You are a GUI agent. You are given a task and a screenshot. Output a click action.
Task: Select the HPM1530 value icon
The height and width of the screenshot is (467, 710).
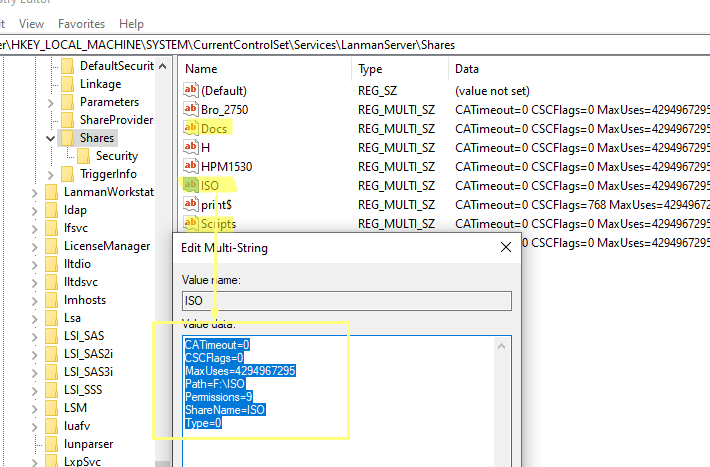click(192, 166)
